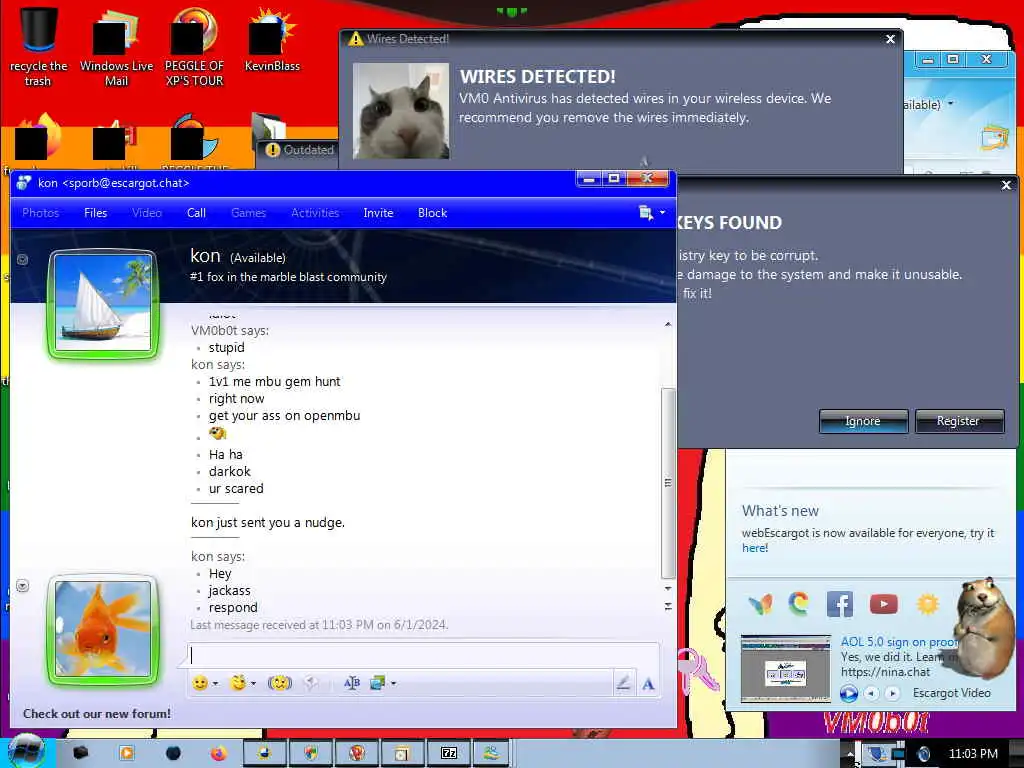Click the Windows security shield taskbar button

(x=311, y=754)
